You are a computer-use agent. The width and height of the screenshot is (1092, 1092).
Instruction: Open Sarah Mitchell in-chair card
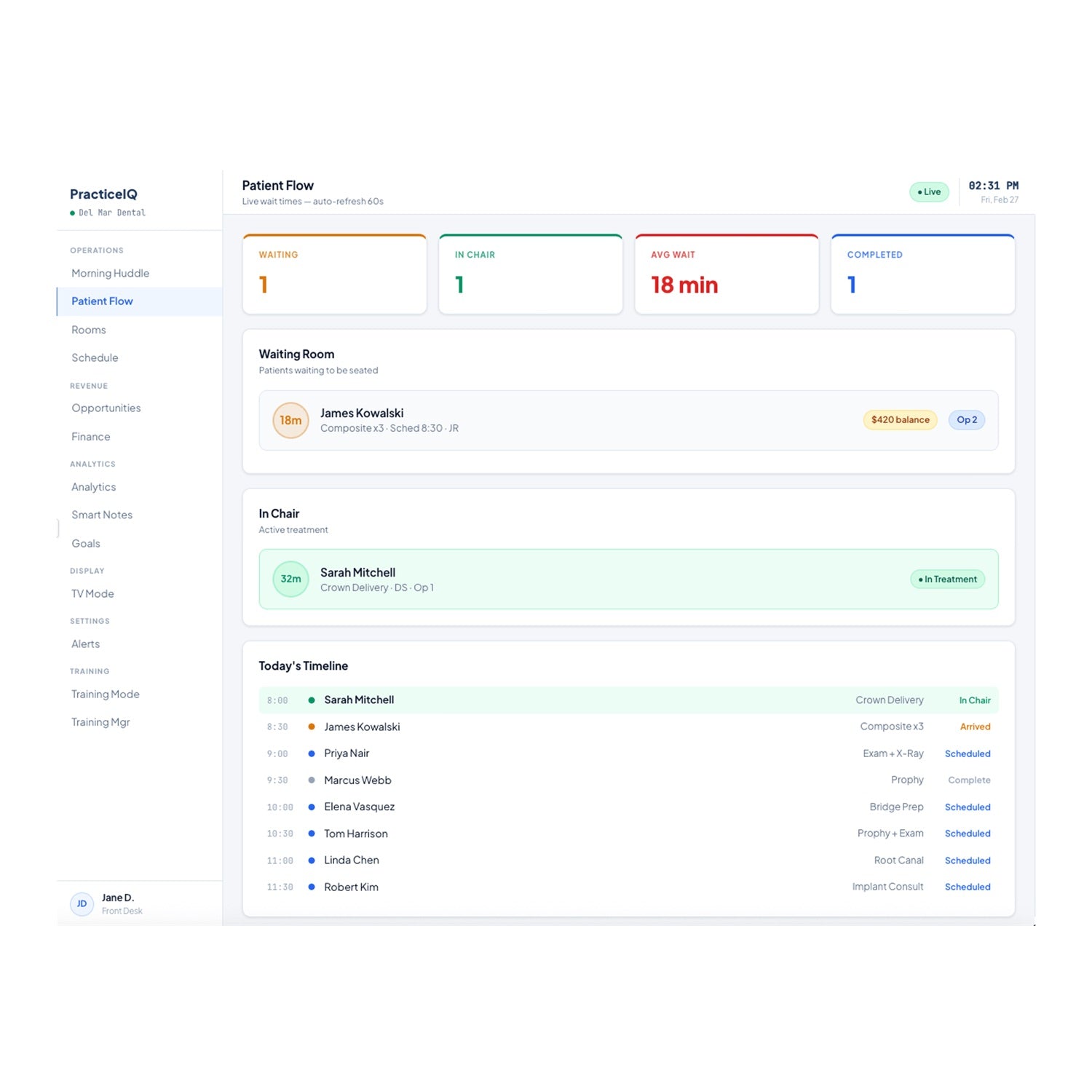[x=628, y=579]
